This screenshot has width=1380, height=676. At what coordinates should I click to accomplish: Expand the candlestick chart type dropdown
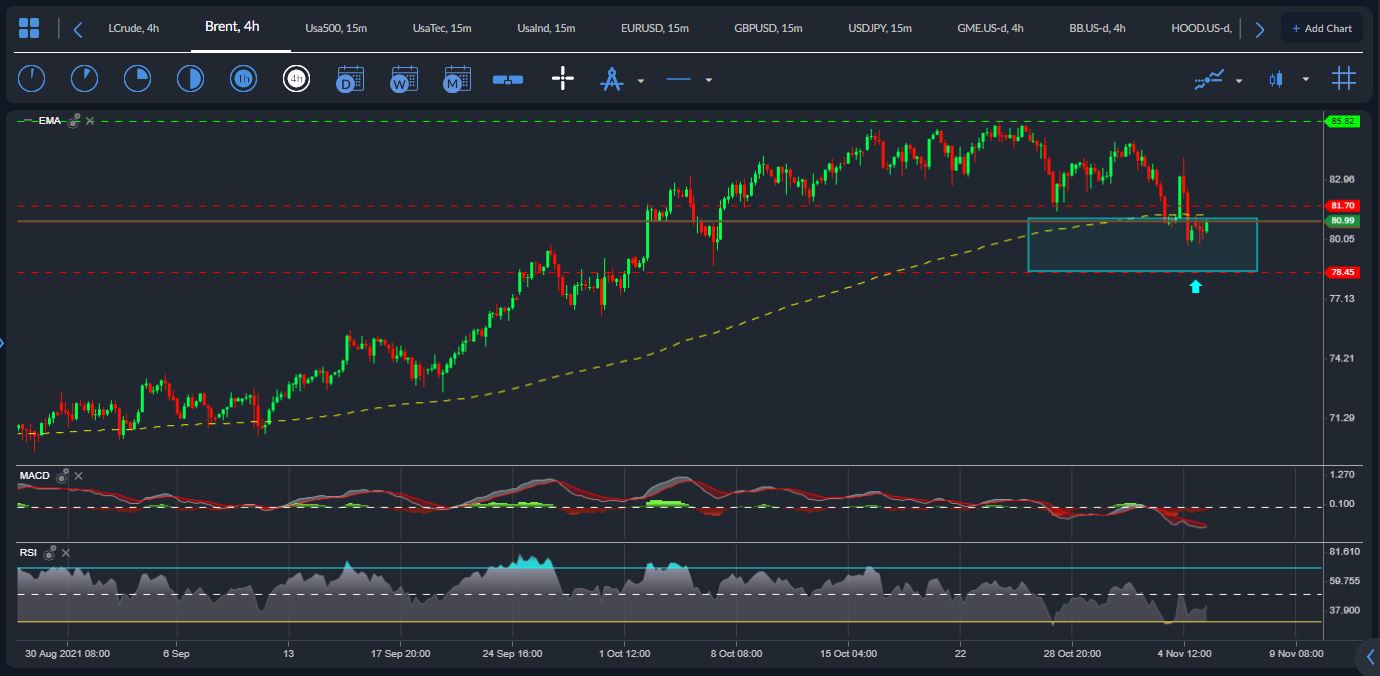pos(1305,80)
